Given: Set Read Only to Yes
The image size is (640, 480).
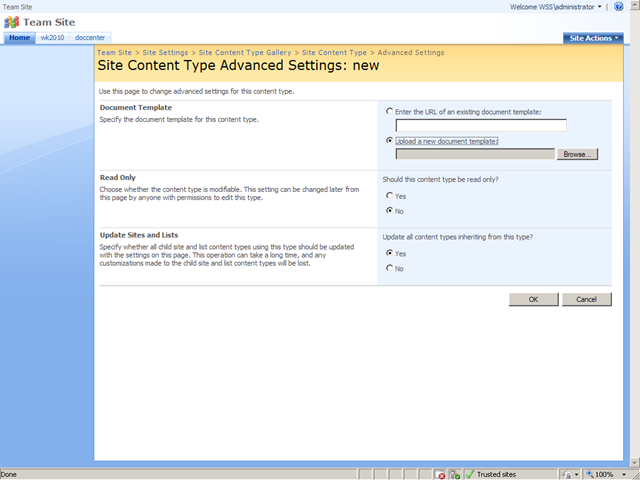Looking at the screenshot, I should click(389, 196).
